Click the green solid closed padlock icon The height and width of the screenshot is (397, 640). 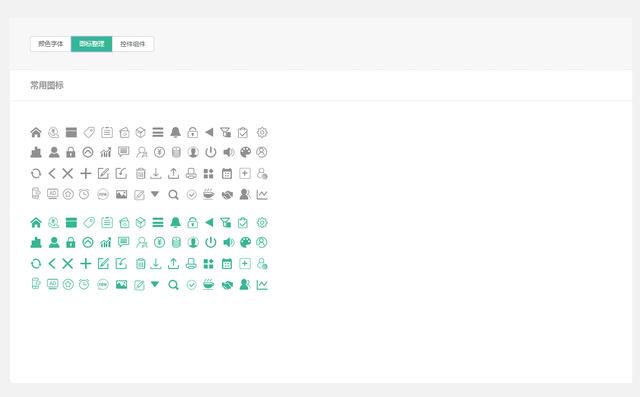pos(71,242)
